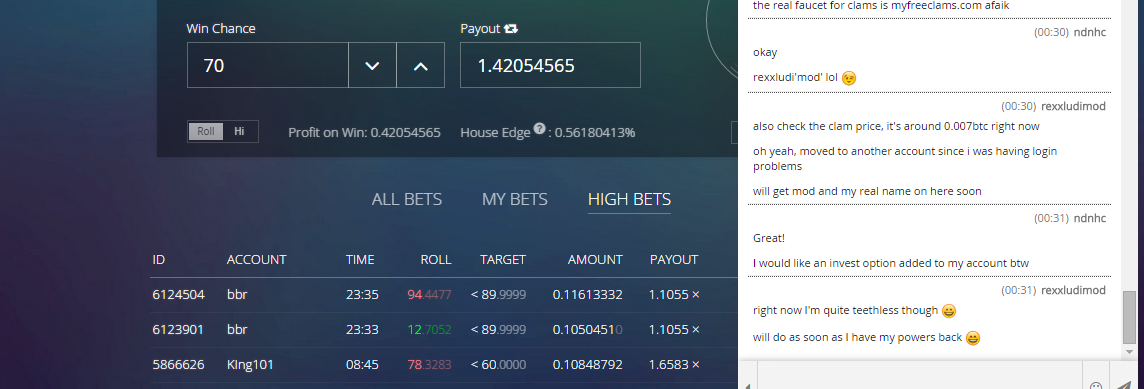
Task: Increase Win Chance with up chevron
Action: pos(420,66)
